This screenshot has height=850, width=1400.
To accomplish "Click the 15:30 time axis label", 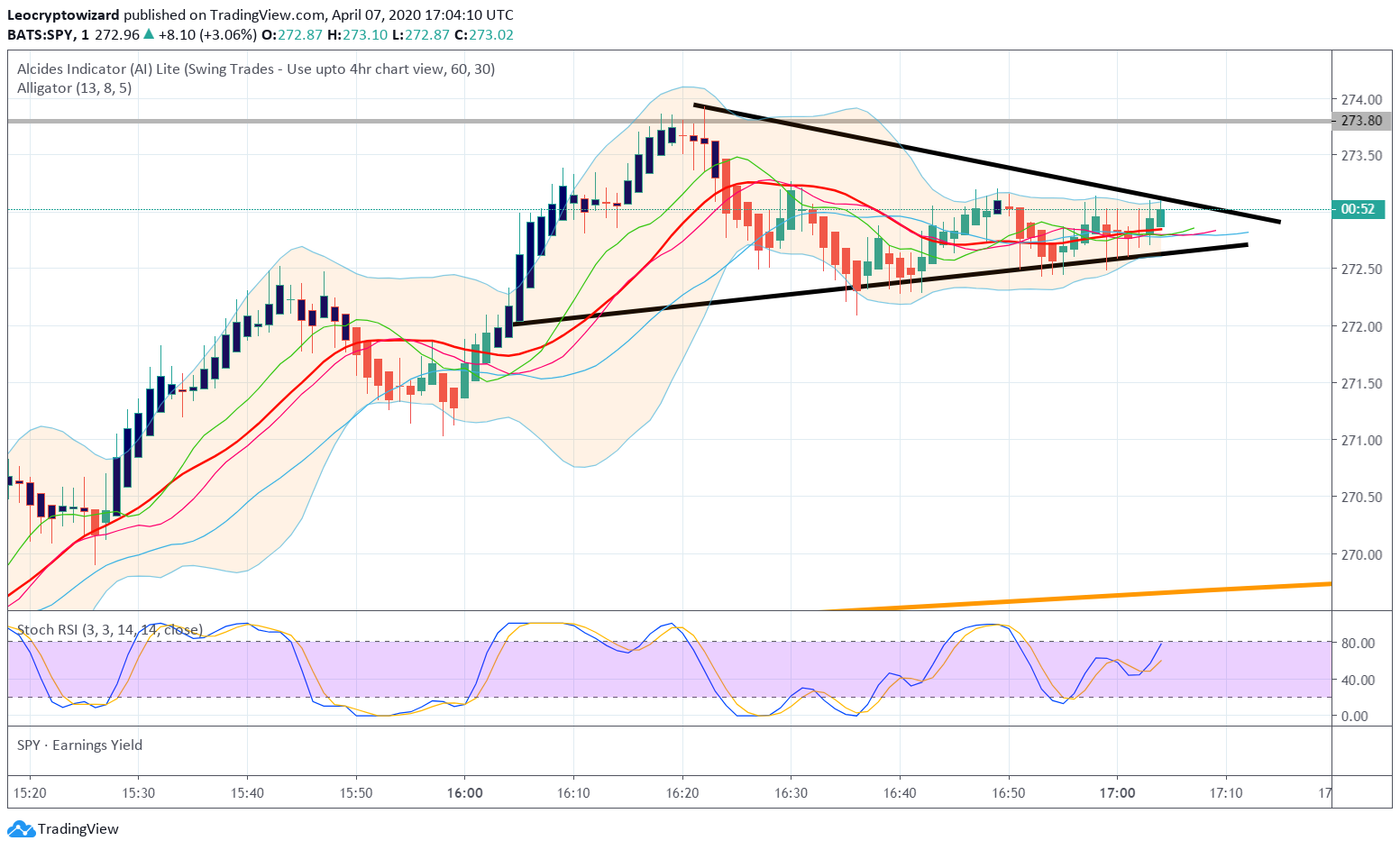I will pyautogui.click(x=138, y=793).
